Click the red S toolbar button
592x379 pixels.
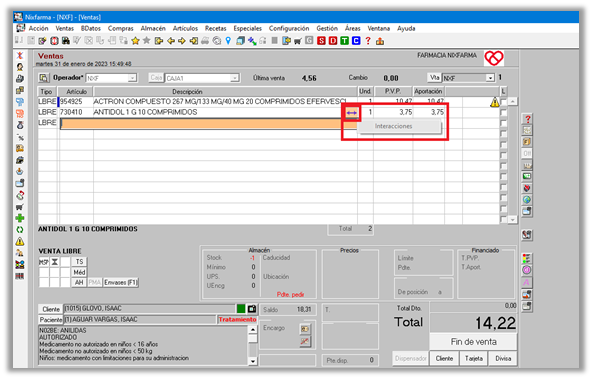[x=321, y=41]
